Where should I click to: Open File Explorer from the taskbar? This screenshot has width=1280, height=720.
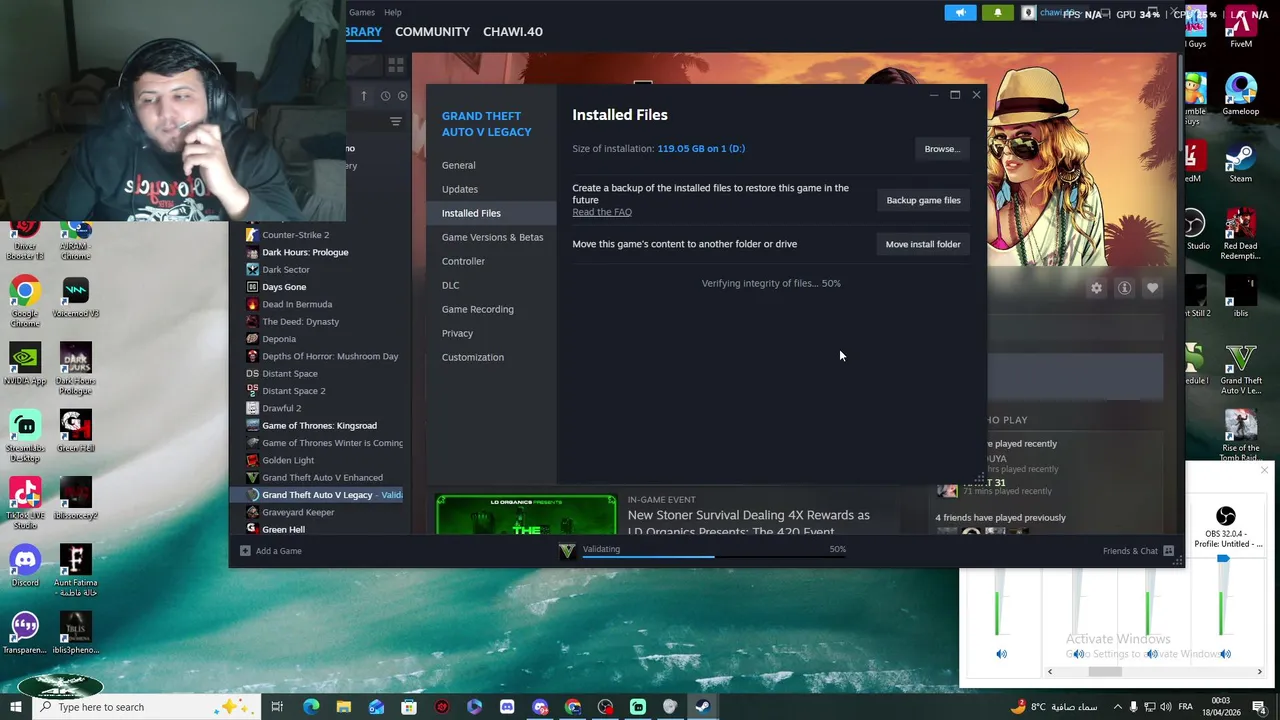(x=344, y=707)
